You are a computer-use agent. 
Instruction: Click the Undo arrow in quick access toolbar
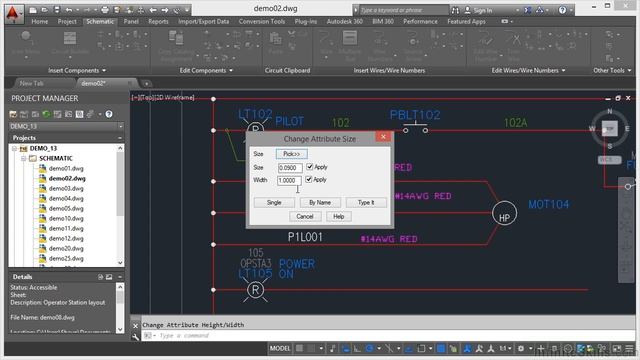tap(69, 10)
